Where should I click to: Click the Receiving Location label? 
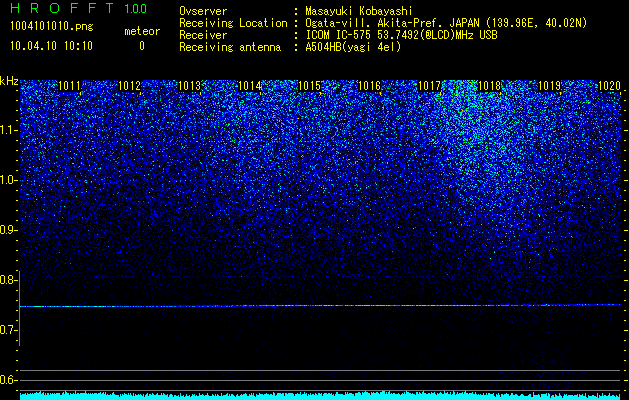pos(233,23)
